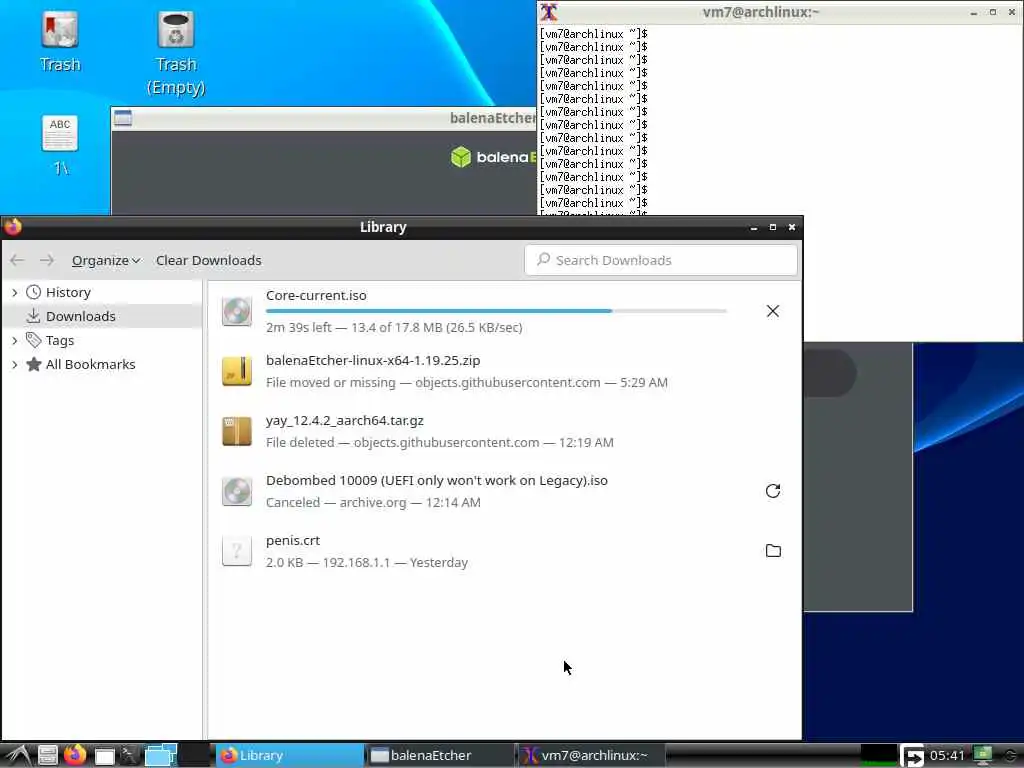Go forward in Library window
The width and height of the screenshot is (1024, 768).
coord(46,260)
